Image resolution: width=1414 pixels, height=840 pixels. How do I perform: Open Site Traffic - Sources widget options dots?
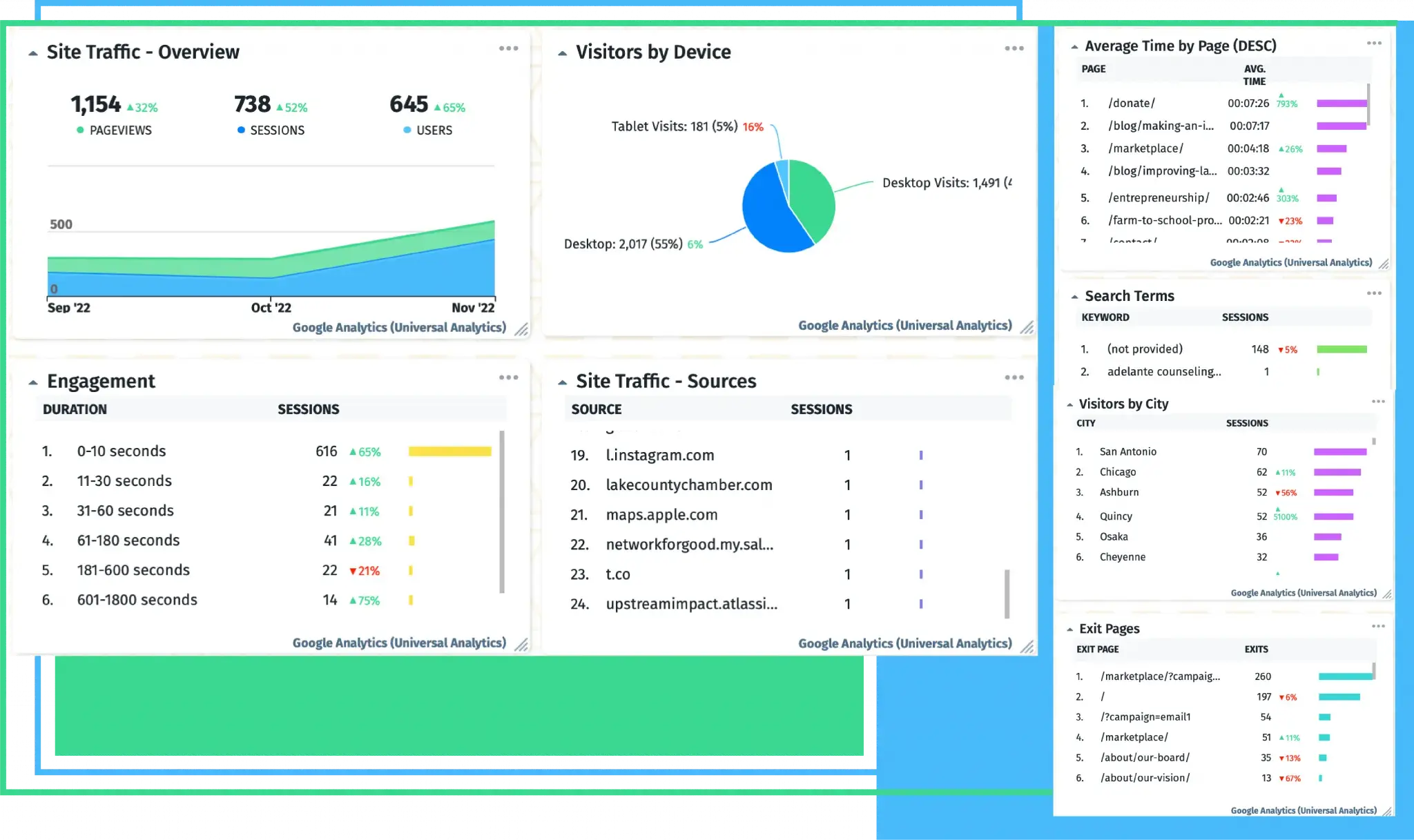point(1014,378)
